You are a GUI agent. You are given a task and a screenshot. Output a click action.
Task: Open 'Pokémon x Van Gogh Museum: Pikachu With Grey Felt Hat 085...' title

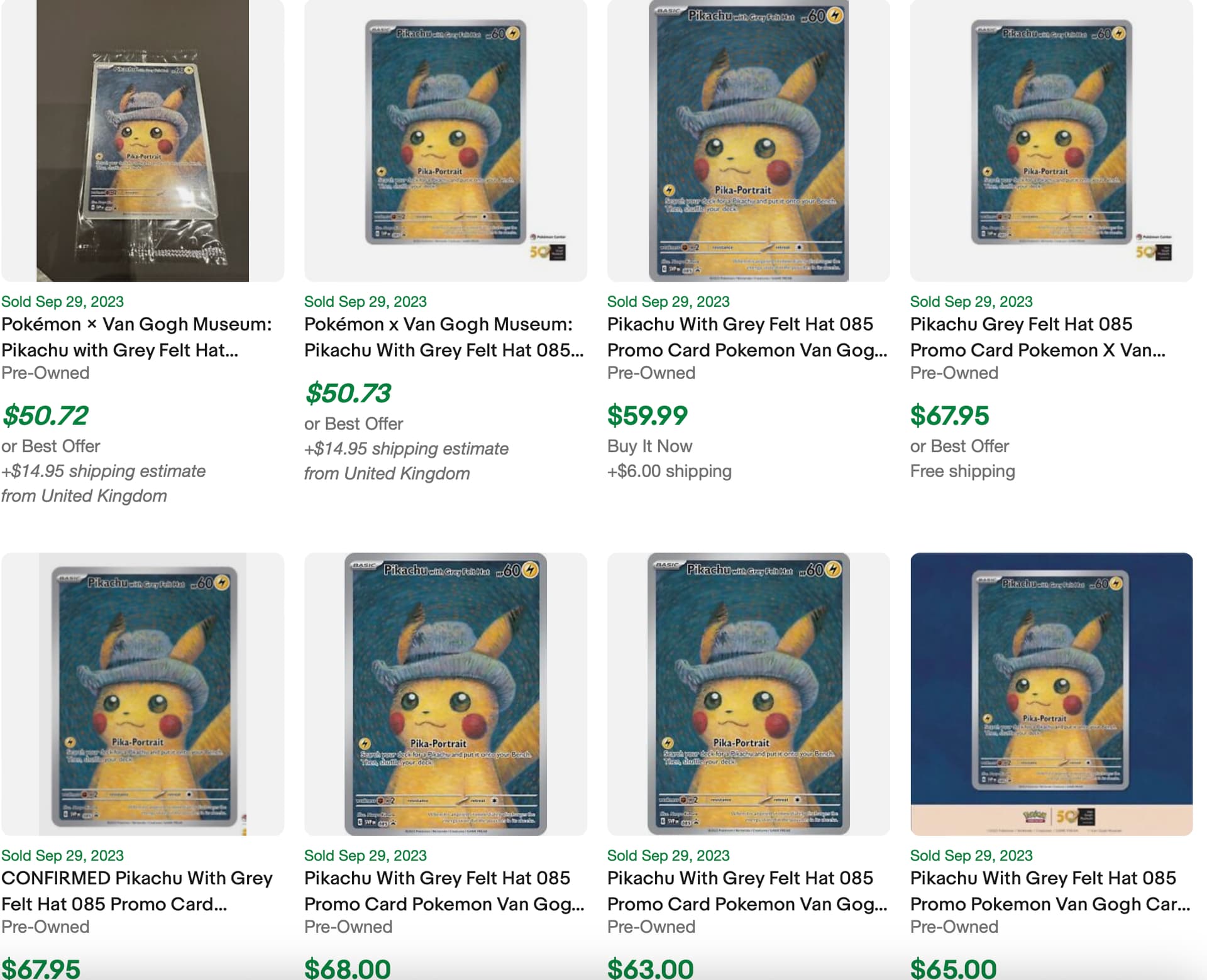[x=444, y=337]
